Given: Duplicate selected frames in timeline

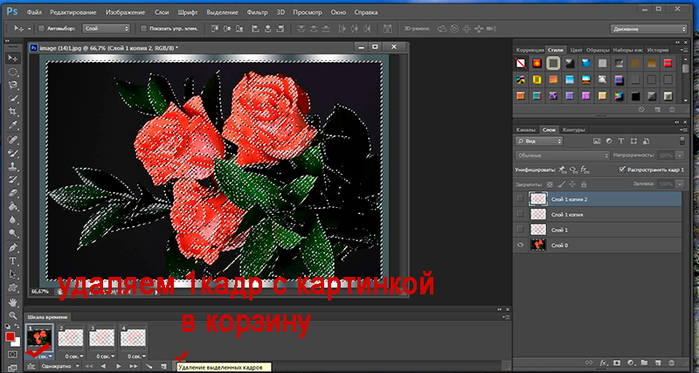Looking at the screenshot, I should pyautogui.click(x=164, y=366).
